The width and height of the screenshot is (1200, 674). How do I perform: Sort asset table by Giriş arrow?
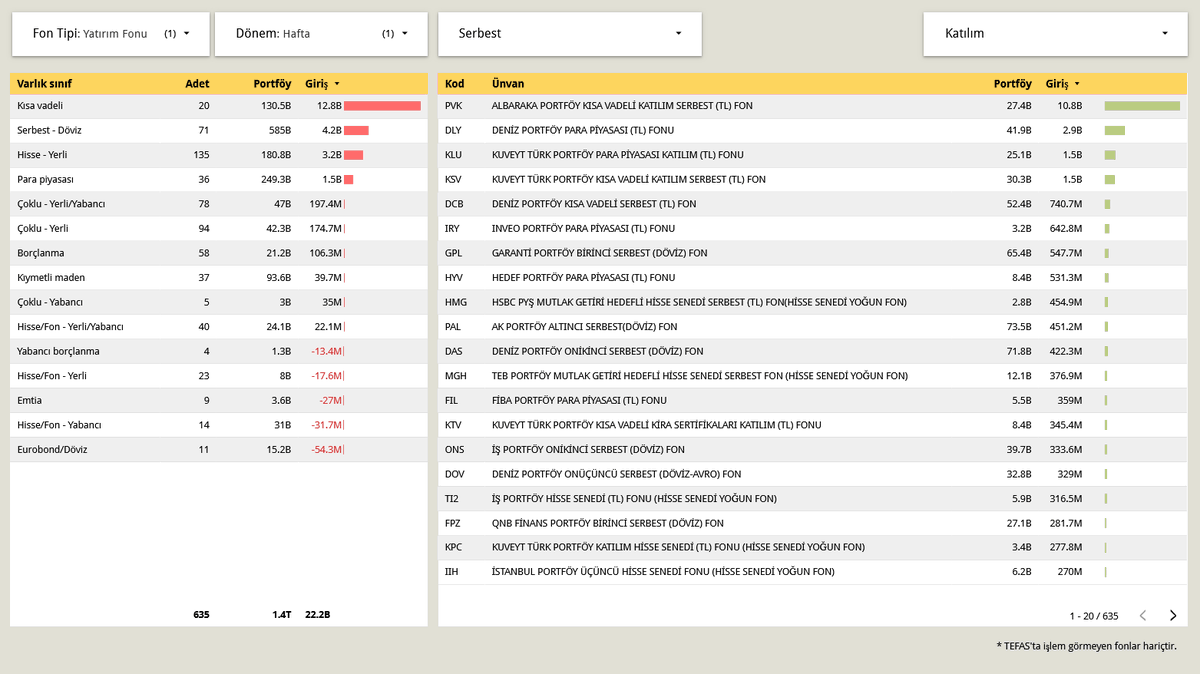pos(337,84)
